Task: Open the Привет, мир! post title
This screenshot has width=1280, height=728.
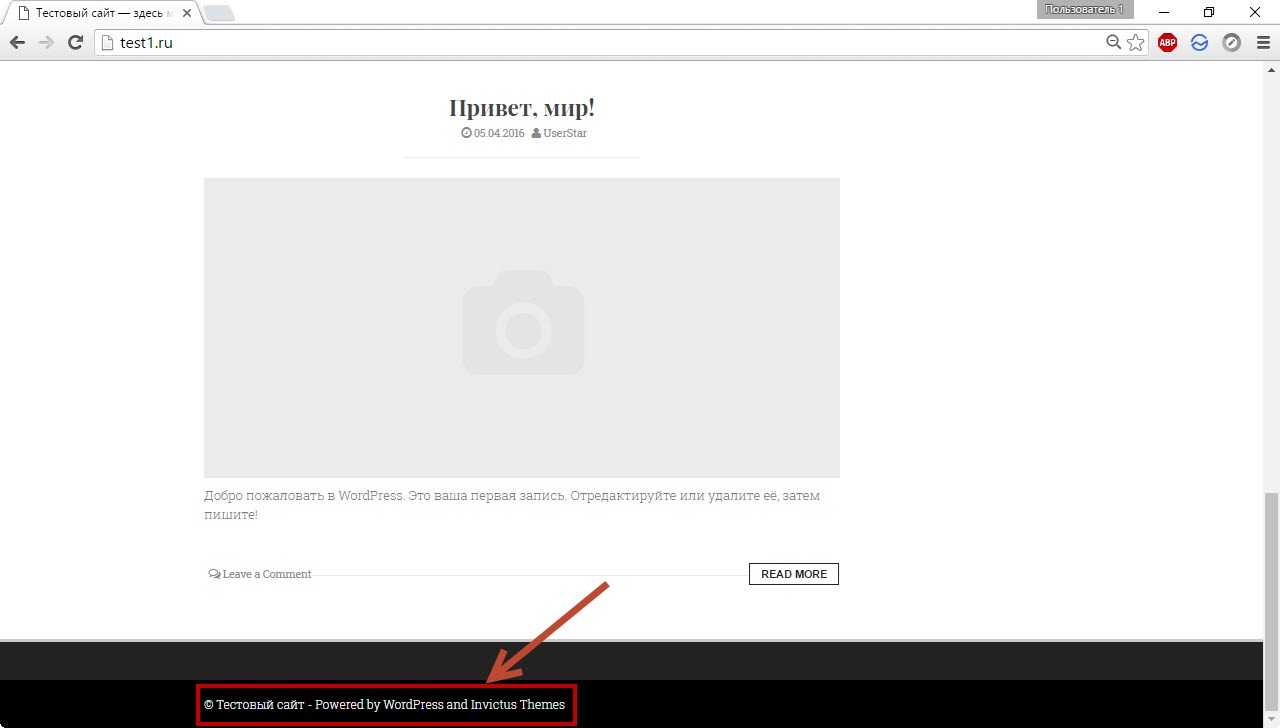Action: pos(521,108)
